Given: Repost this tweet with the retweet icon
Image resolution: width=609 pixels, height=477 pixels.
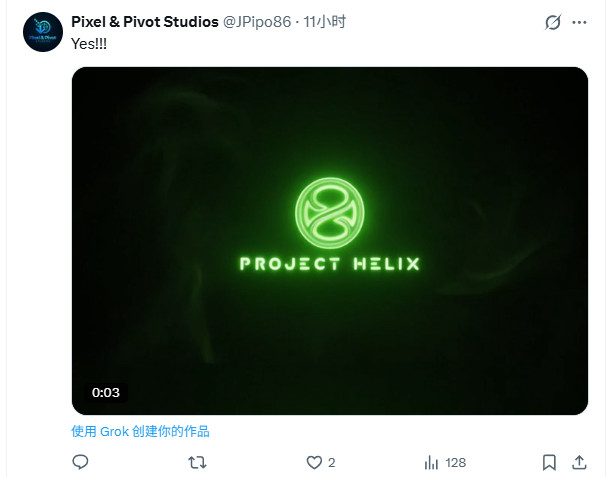Looking at the screenshot, I should point(198,462).
